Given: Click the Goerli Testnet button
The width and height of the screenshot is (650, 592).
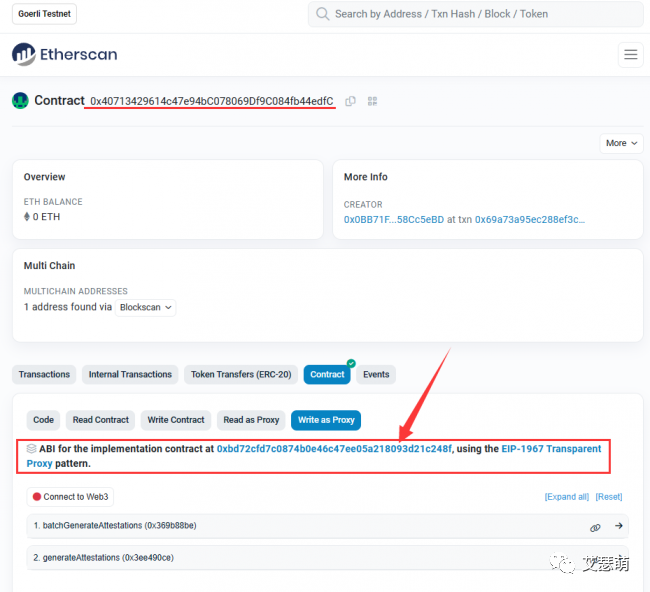Looking at the screenshot, I should (44, 14).
